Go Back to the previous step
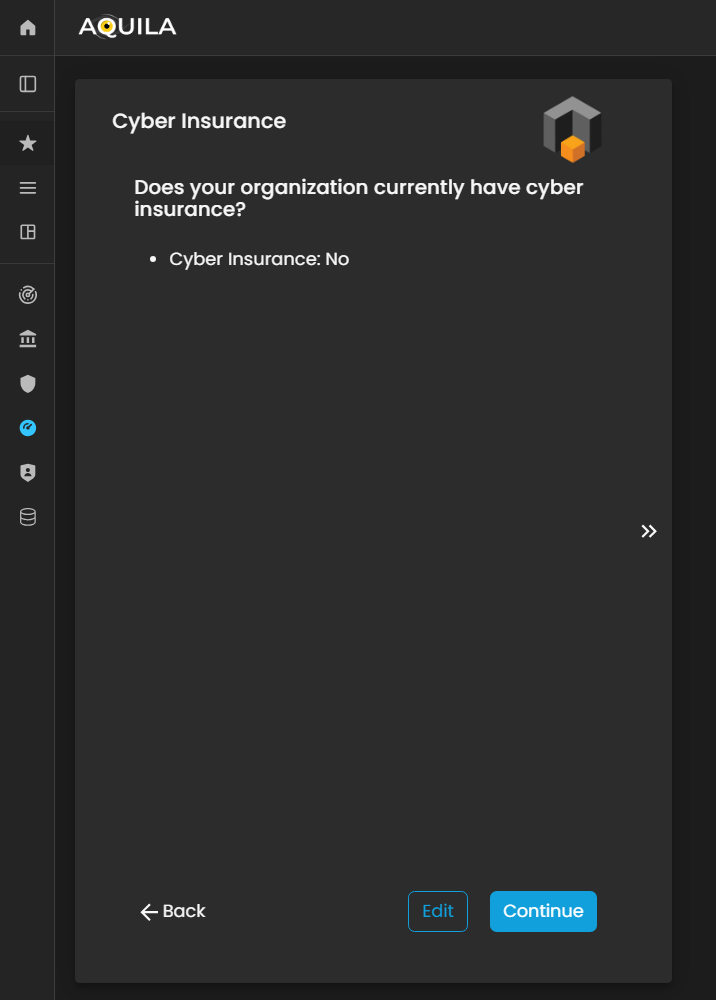The height and width of the screenshot is (1000, 716). click(173, 911)
